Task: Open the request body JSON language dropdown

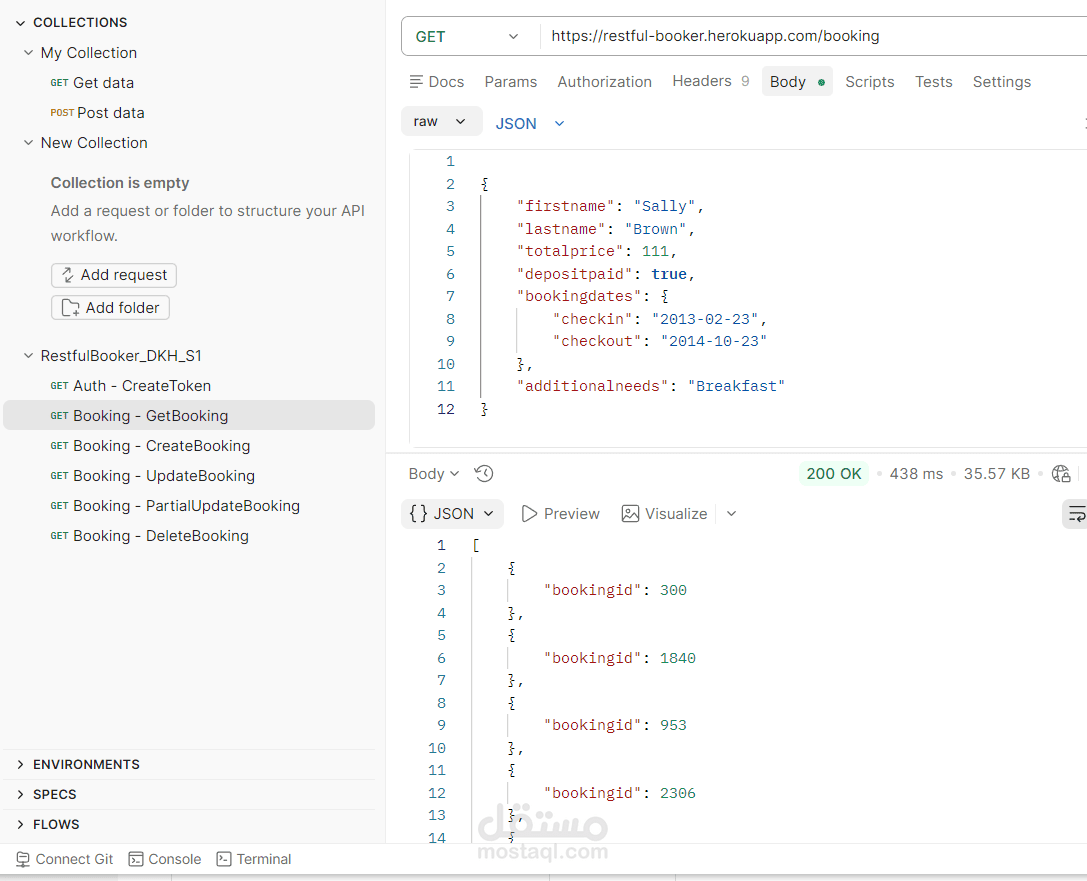Action: (530, 124)
